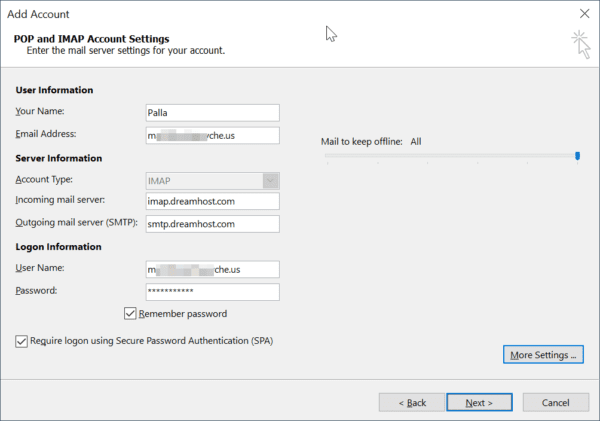This screenshot has width=600, height=421.
Task: Click the Mail to keep offline label
Action: coord(361,142)
